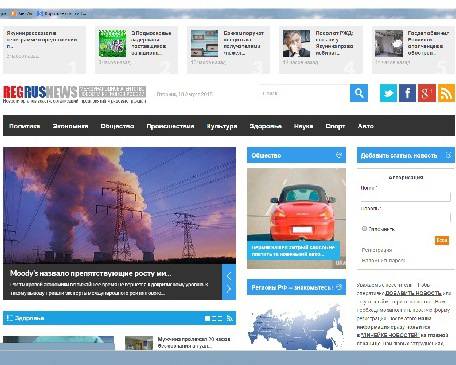Open the Facebook social icon
Viewport: 456px width, 365px height.
[x=407, y=93]
